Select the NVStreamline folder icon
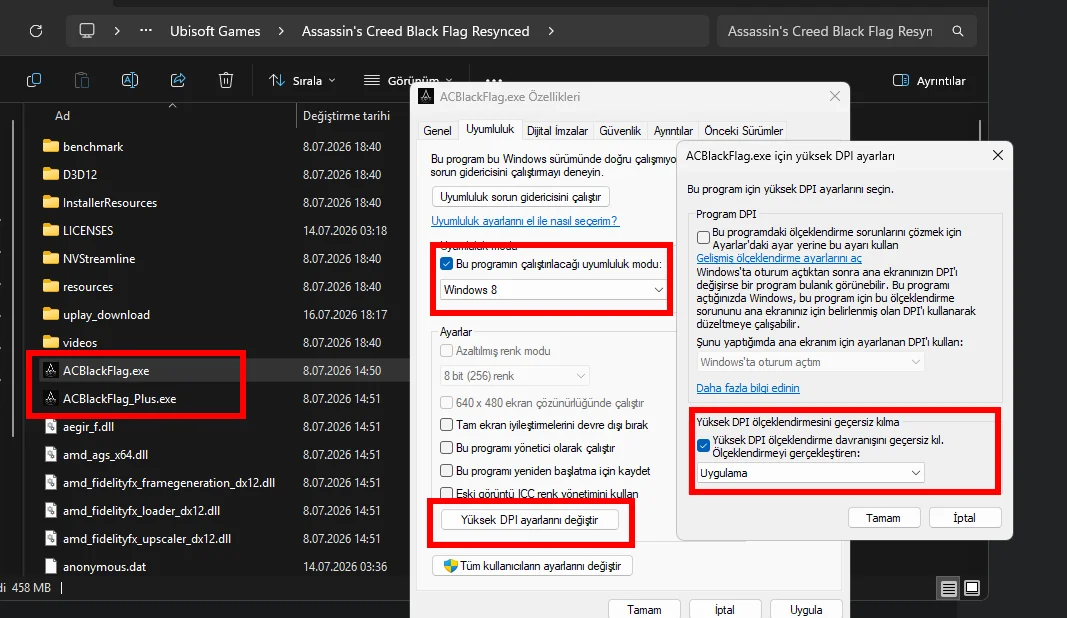The width and height of the screenshot is (1067, 618). point(50,258)
